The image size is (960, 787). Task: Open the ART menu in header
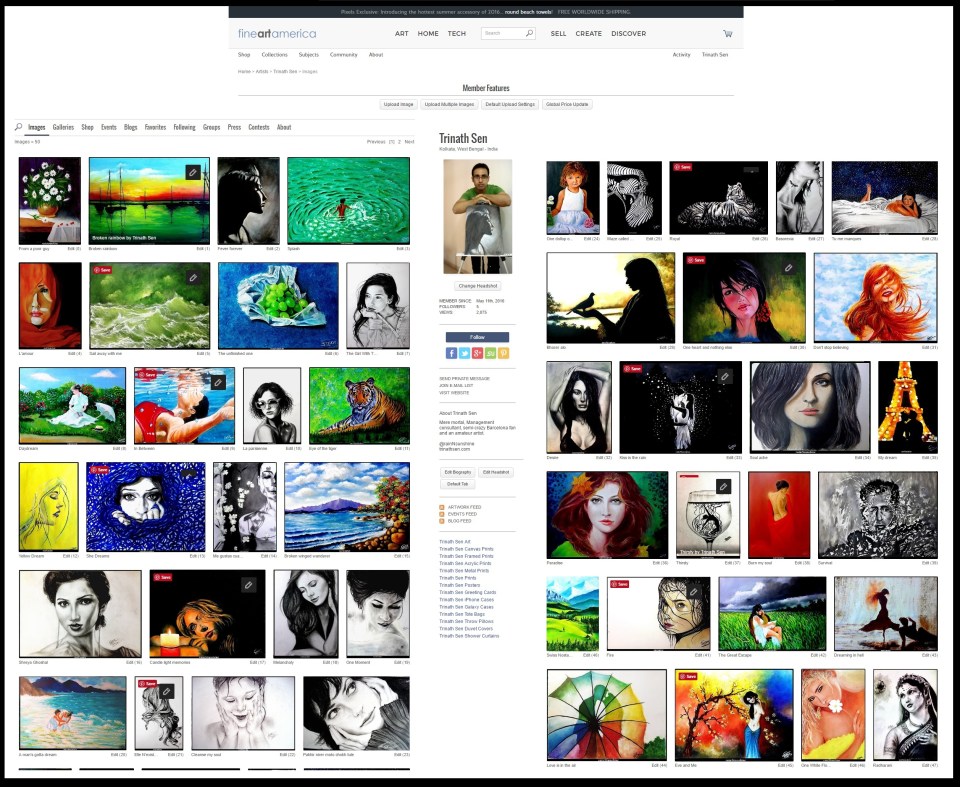click(x=401, y=33)
